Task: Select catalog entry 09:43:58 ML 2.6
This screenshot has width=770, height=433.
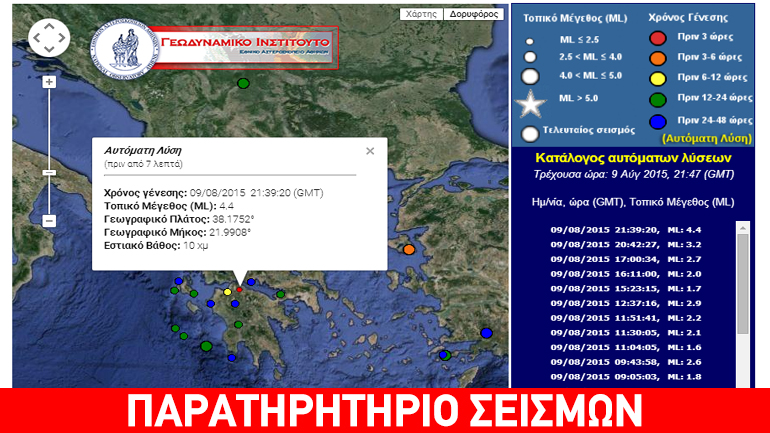Action: point(626,362)
